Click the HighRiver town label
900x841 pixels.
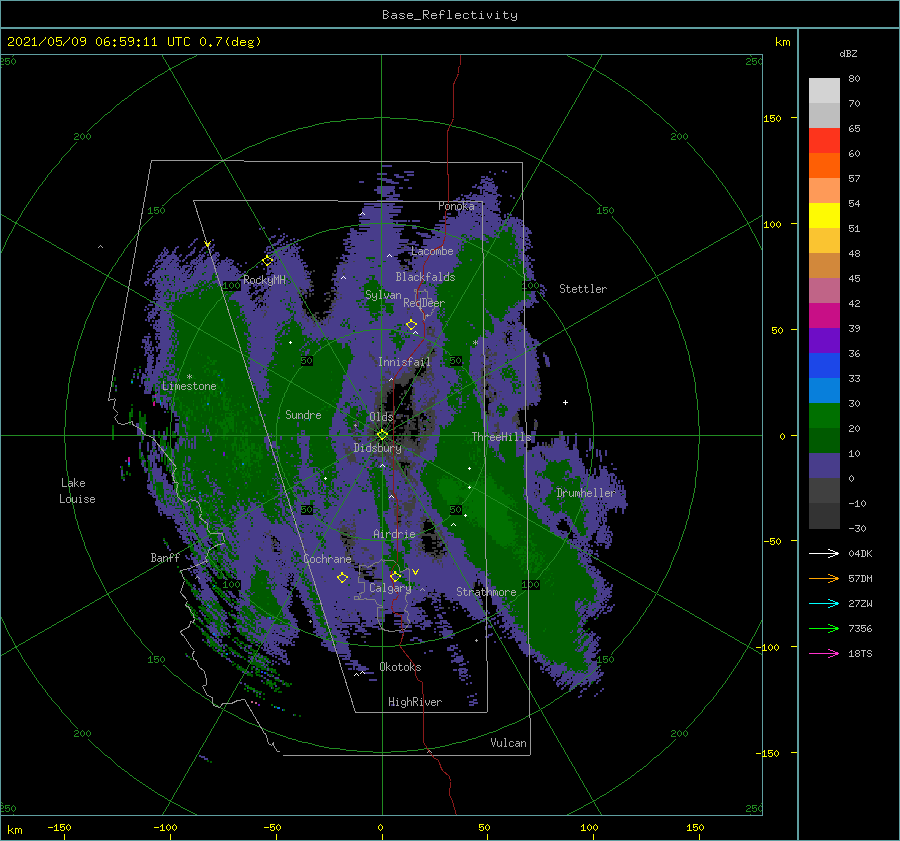click(x=415, y=702)
